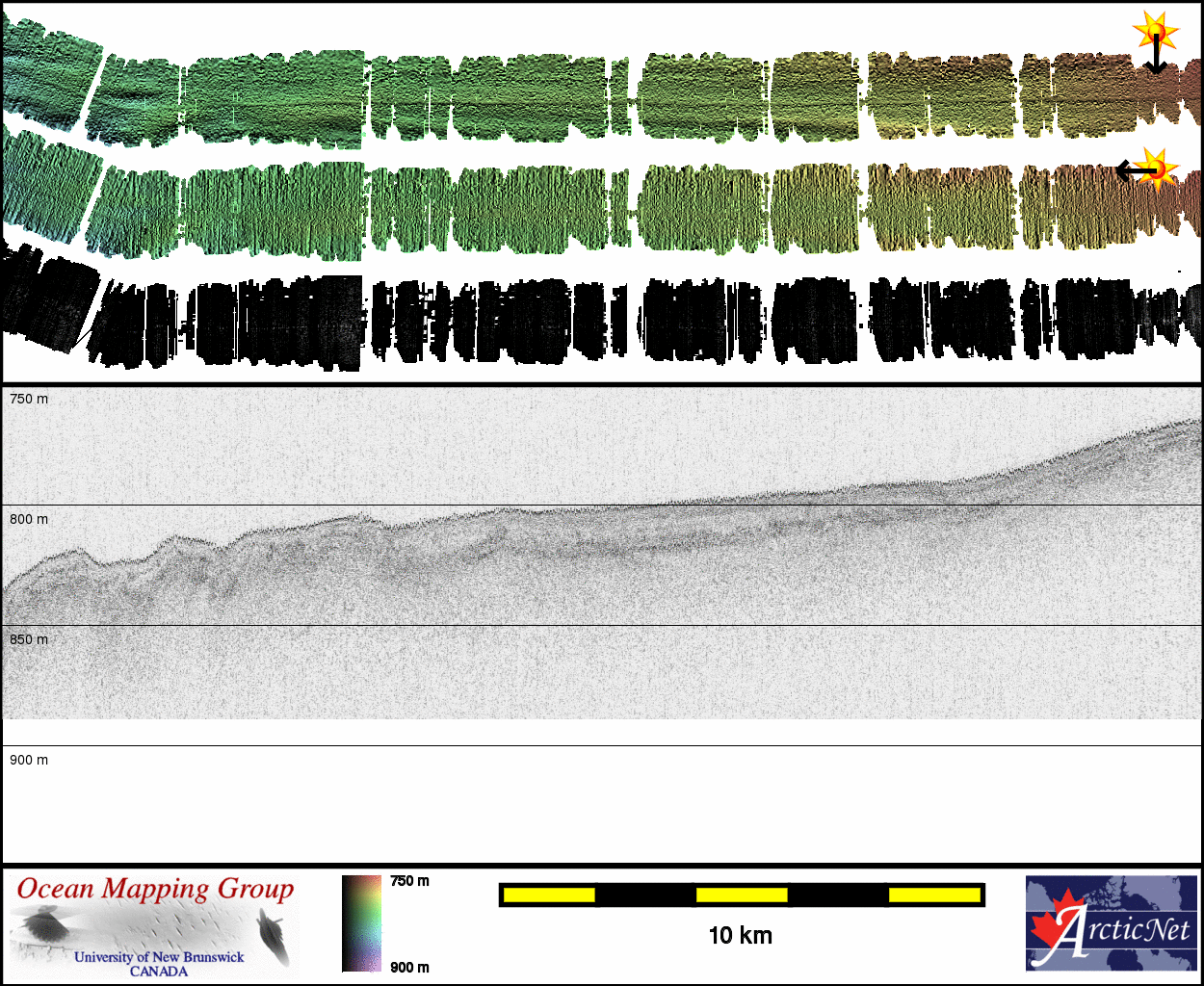Click the 10 km scale bar label

[740, 935]
